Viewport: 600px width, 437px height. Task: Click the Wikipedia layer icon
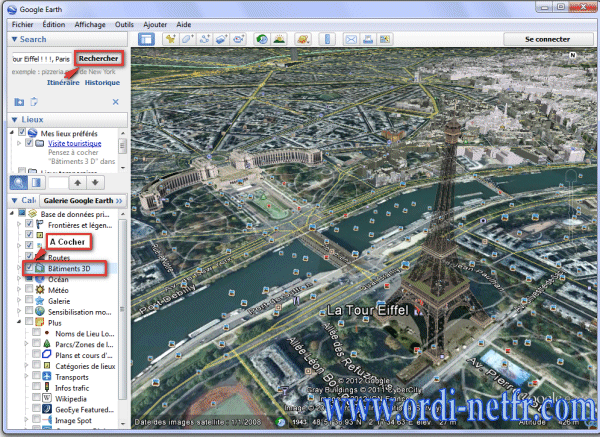(47, 398)
